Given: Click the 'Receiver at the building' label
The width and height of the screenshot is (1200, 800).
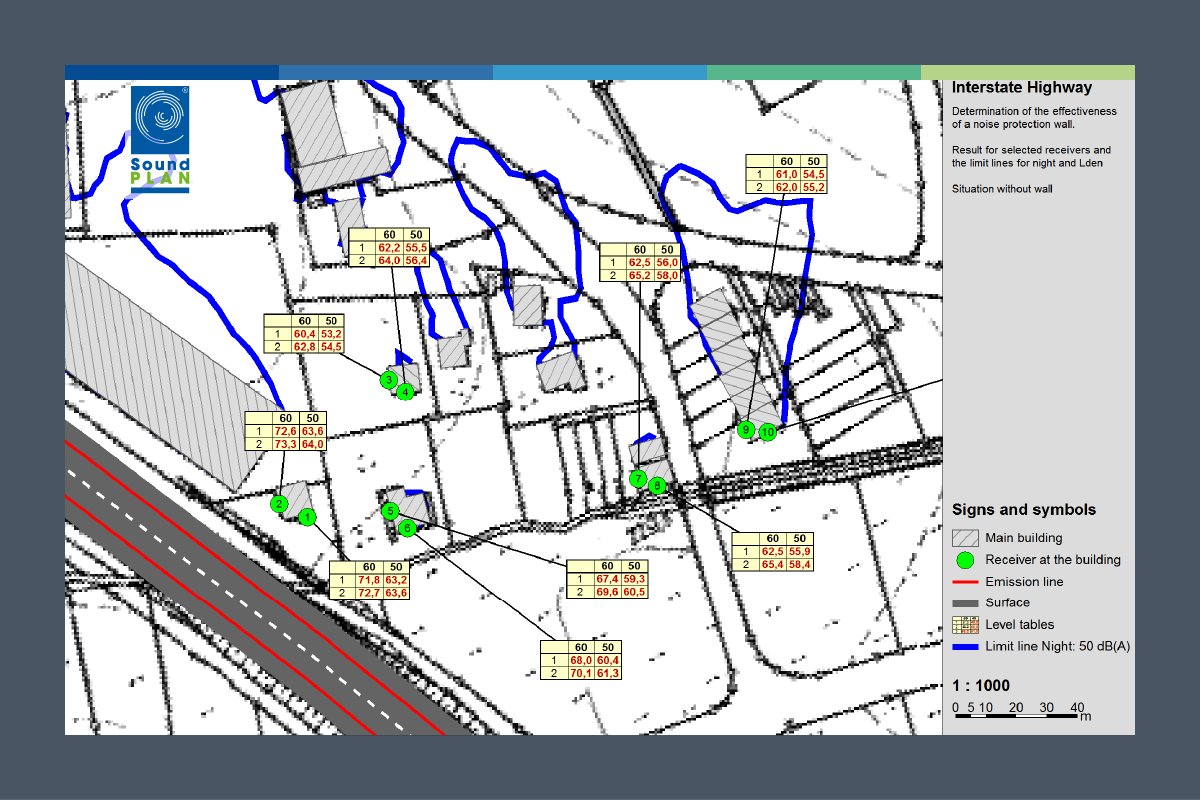Looking at the screenshot, I should [1053, 560].
